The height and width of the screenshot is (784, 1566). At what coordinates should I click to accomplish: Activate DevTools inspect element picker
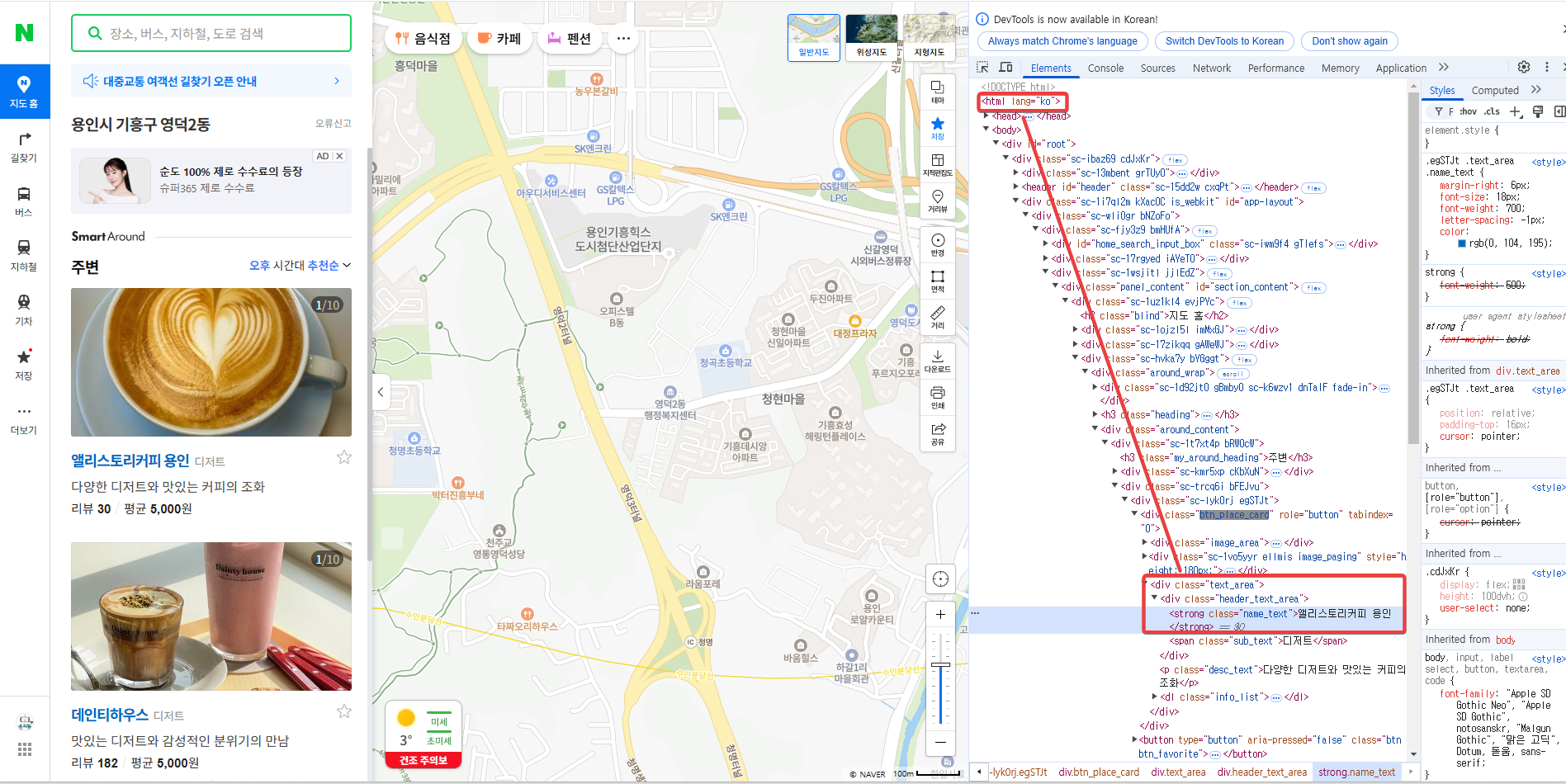pyautogui.click(x=982, y=68)
